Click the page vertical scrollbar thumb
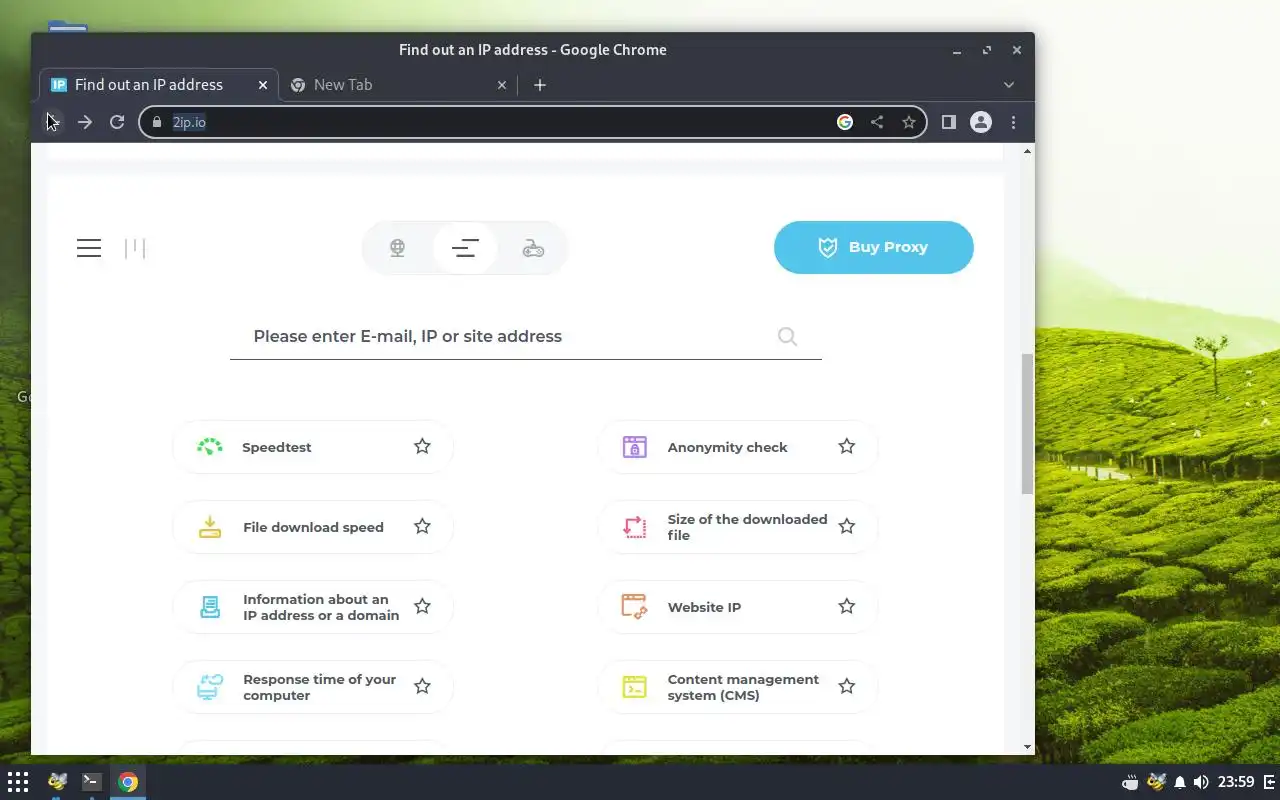The height and width of the screenshot is (800, 1280). [1027, 423]
